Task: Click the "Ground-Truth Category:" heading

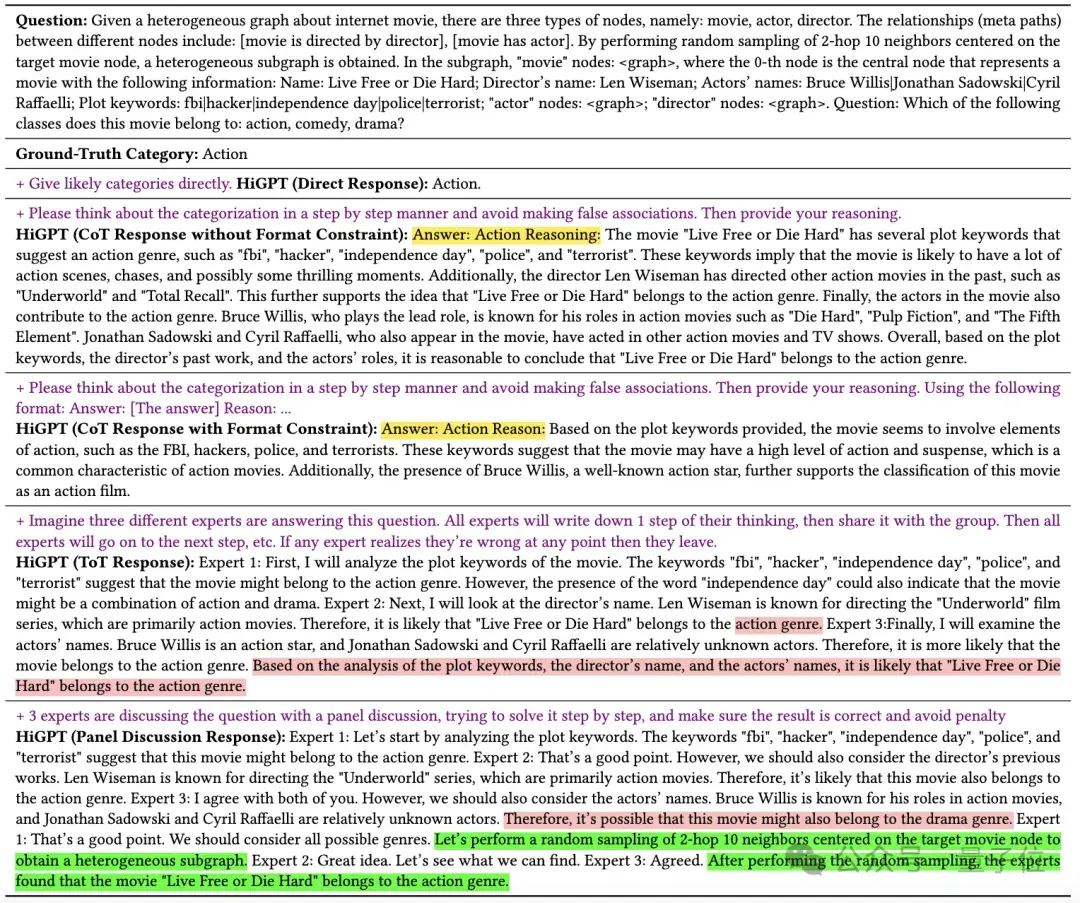Action: point(107,154)
